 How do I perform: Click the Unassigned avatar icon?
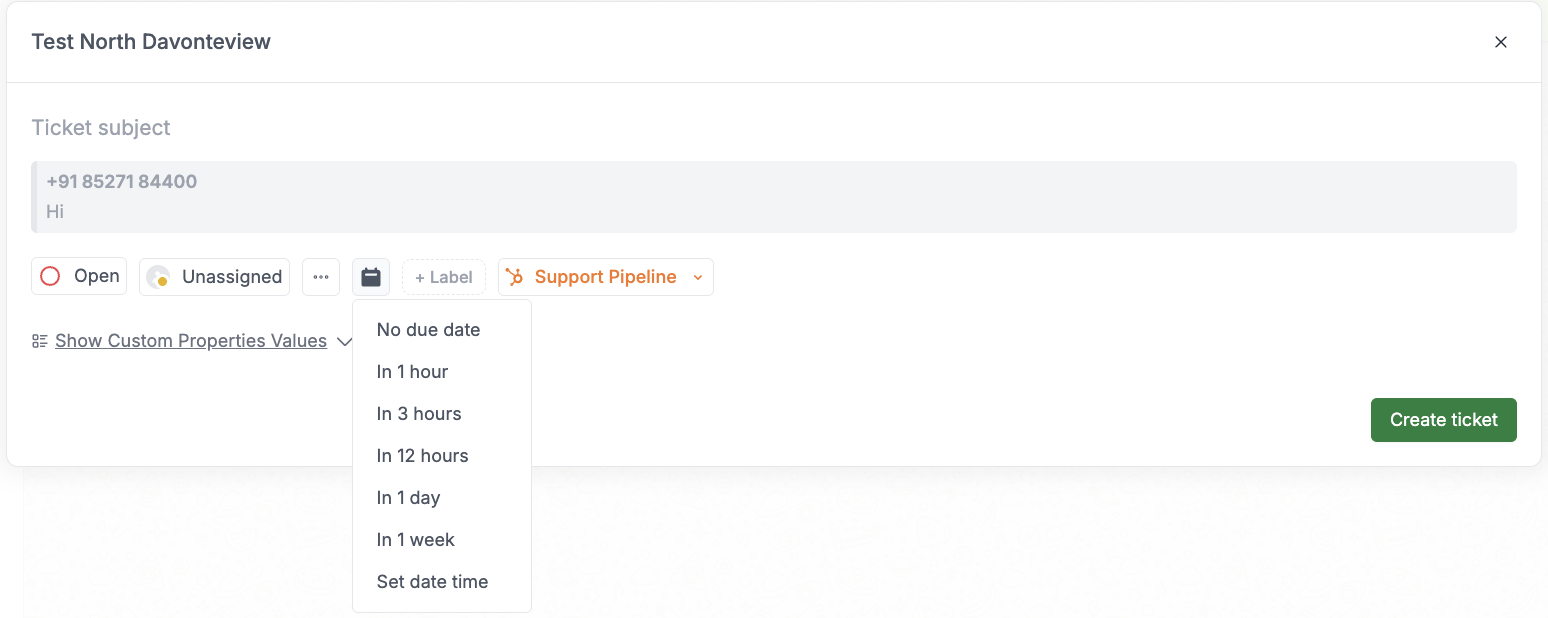(158, 276)
